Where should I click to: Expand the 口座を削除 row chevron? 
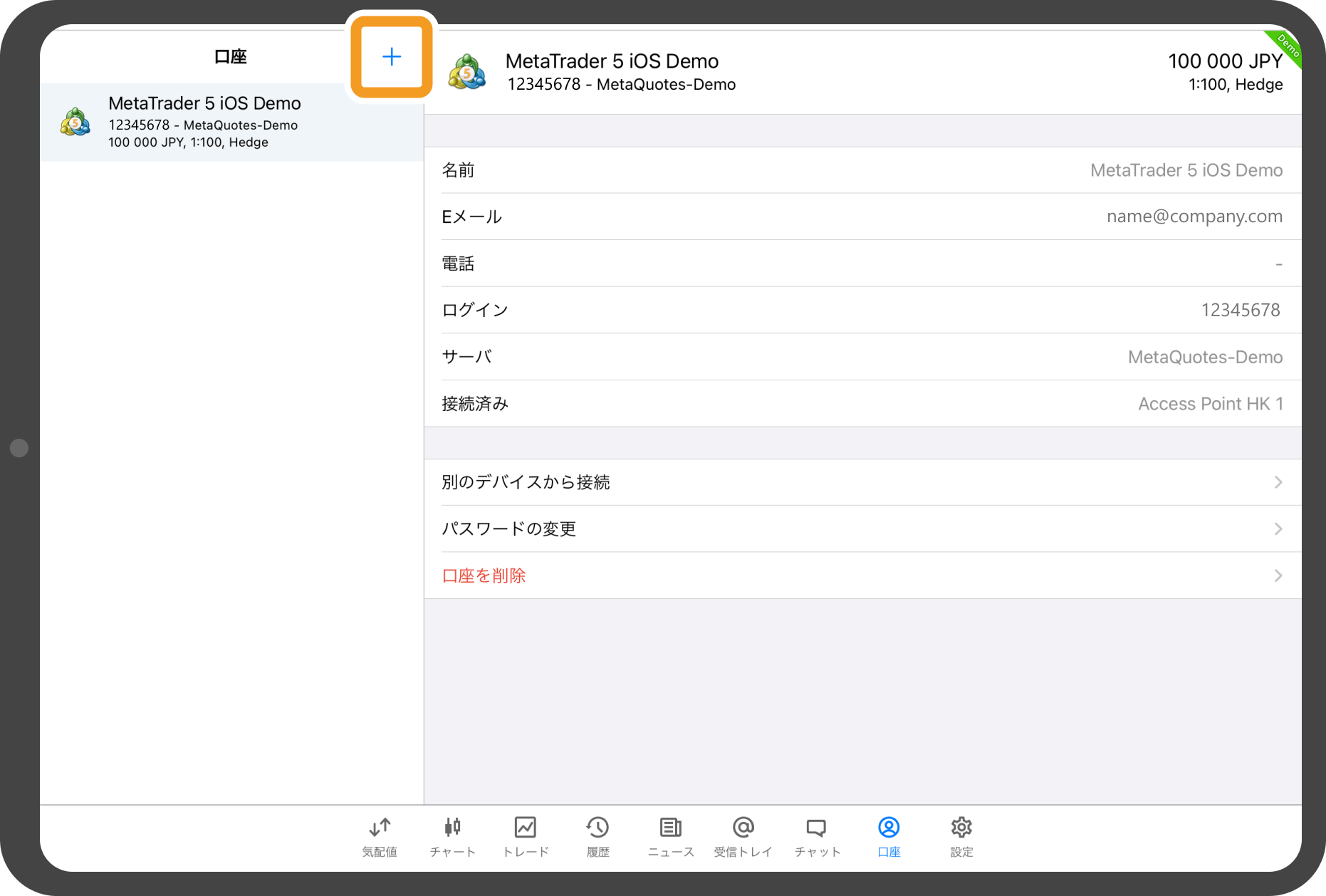pyautogui.click(x=1278, y=575)
